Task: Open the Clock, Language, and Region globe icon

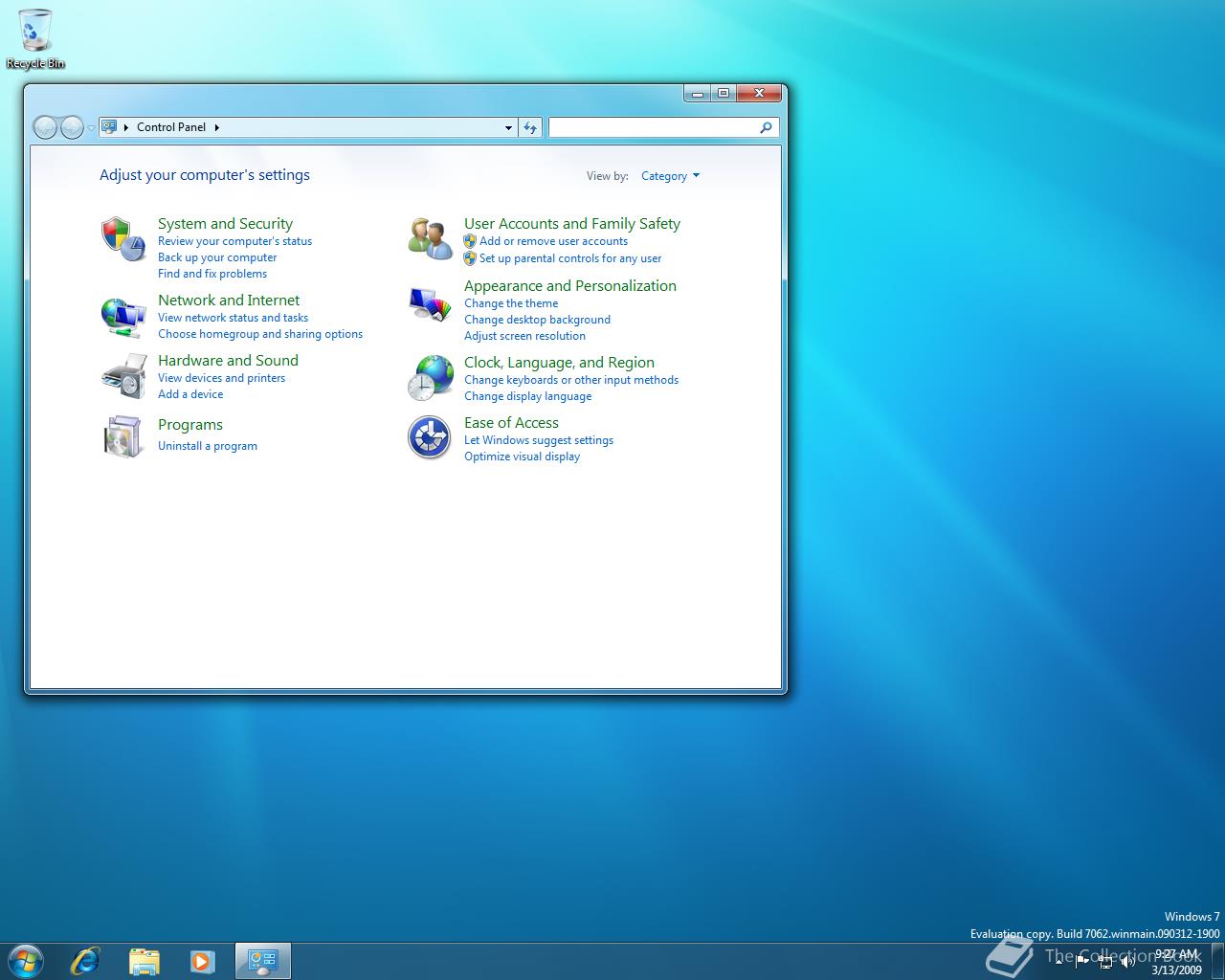Action: [430, 377]
